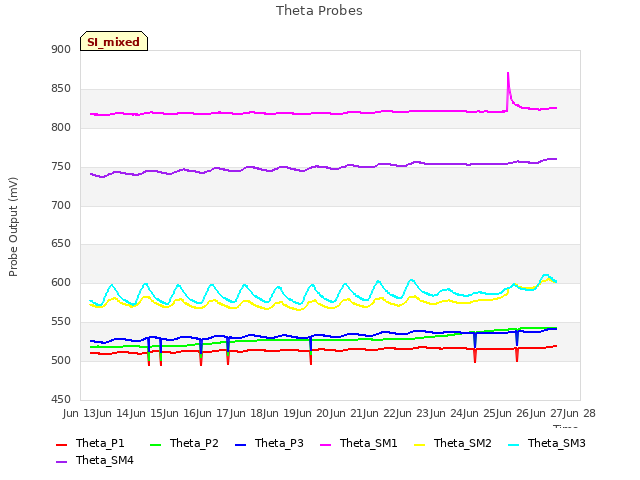
Task: Click the Jun 14 x-axis date label
Action: [114, 413]
